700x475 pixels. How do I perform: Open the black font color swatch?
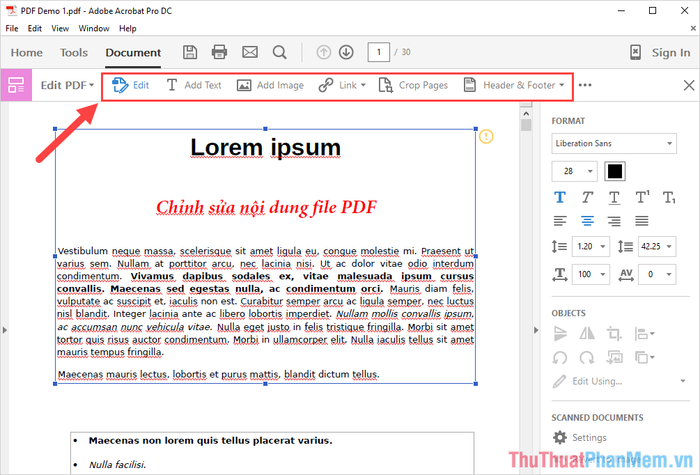pos(614,171)
